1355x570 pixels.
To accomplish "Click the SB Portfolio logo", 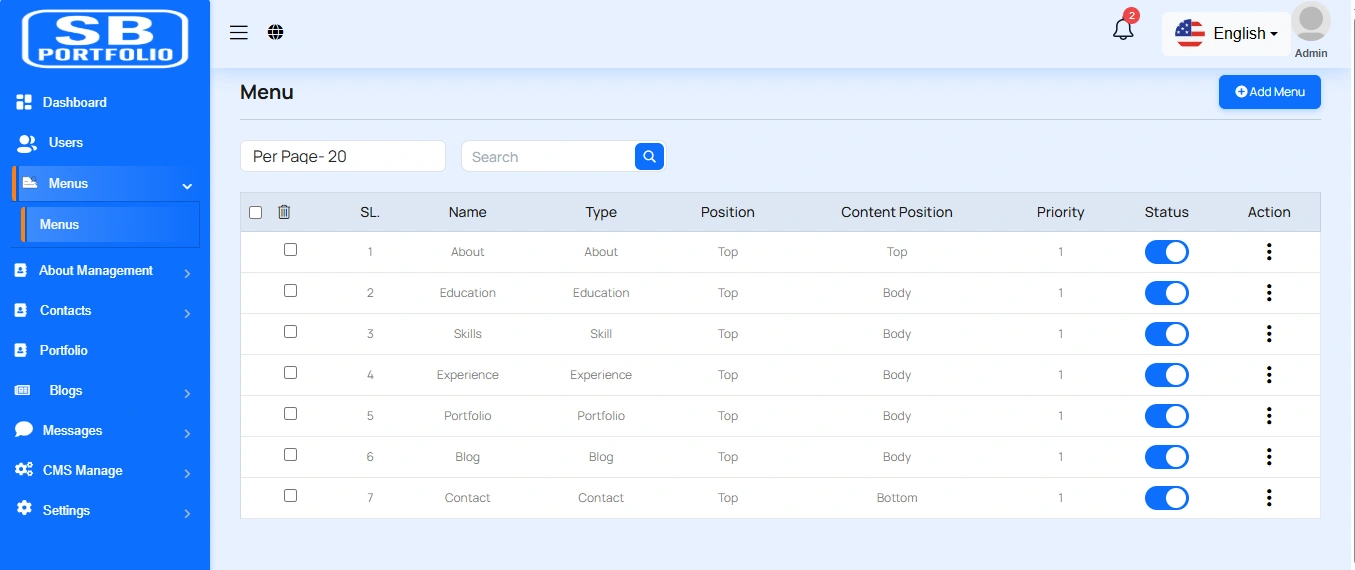I will (105, 39).
